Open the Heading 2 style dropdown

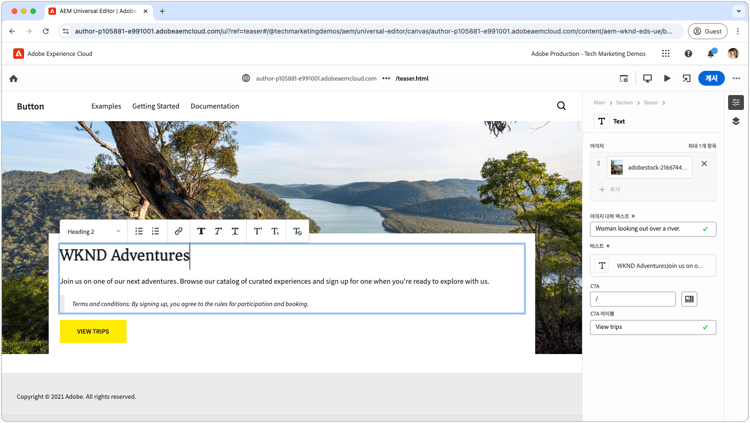(93, 232)
